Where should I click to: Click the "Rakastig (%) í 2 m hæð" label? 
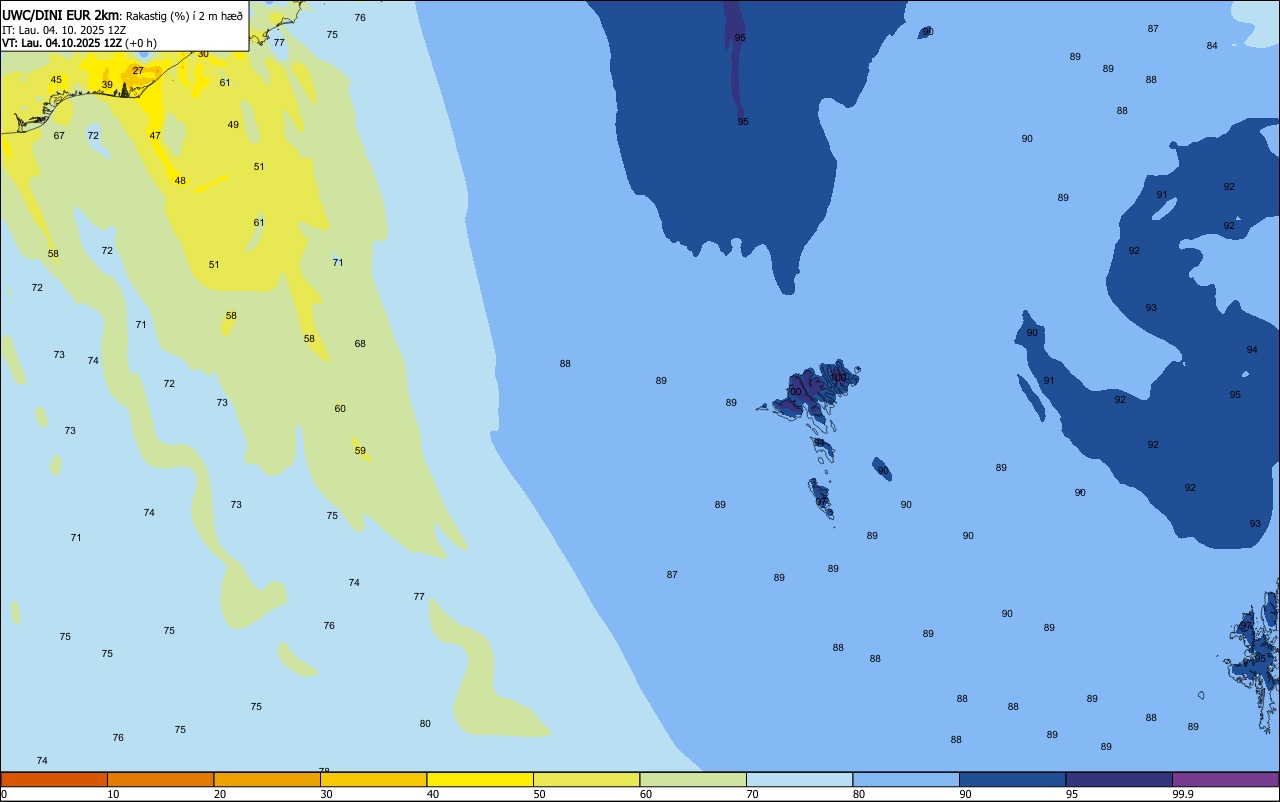point(184,15)
